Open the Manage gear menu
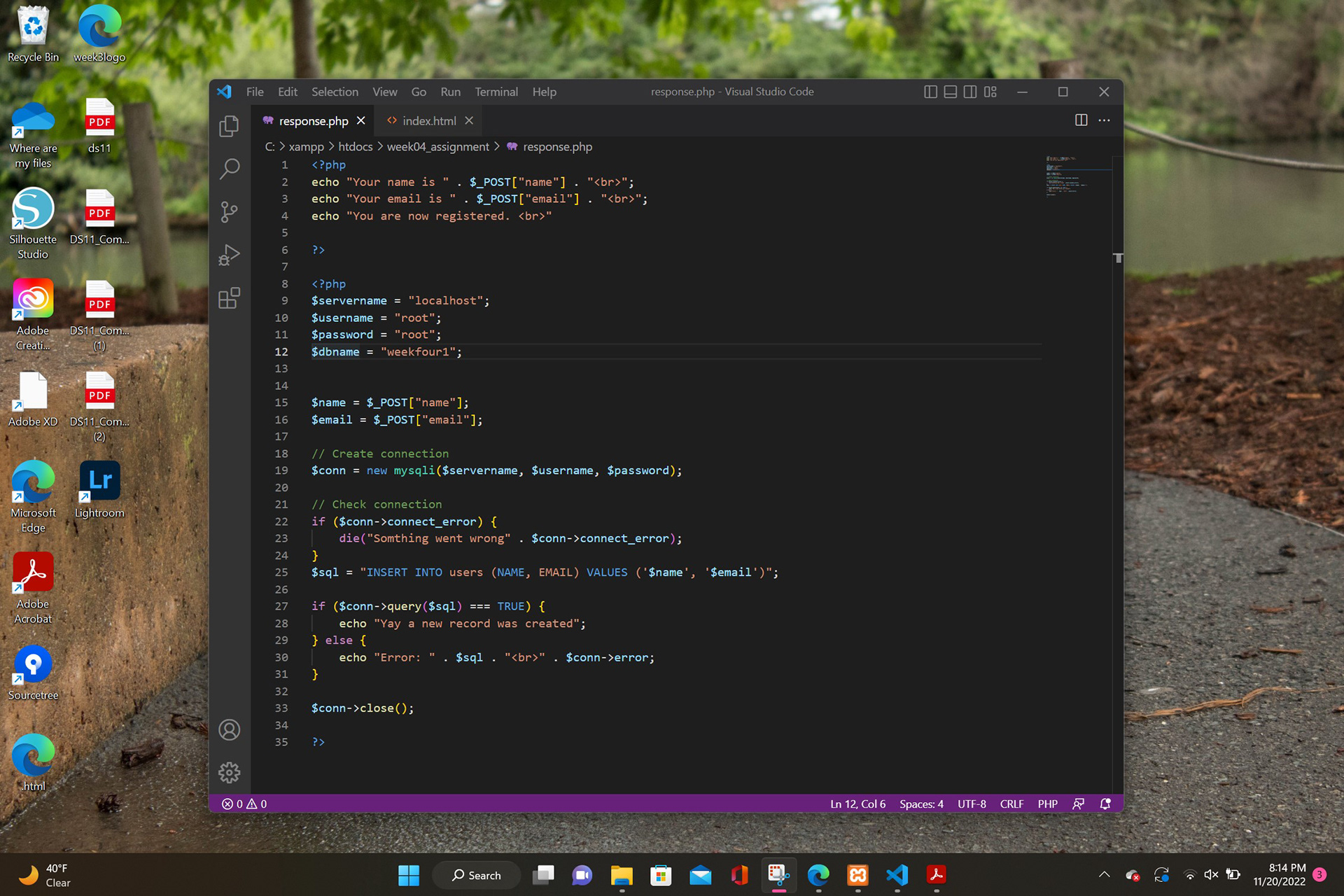This screenshot has width=1344, height=896. pos(229,773)
